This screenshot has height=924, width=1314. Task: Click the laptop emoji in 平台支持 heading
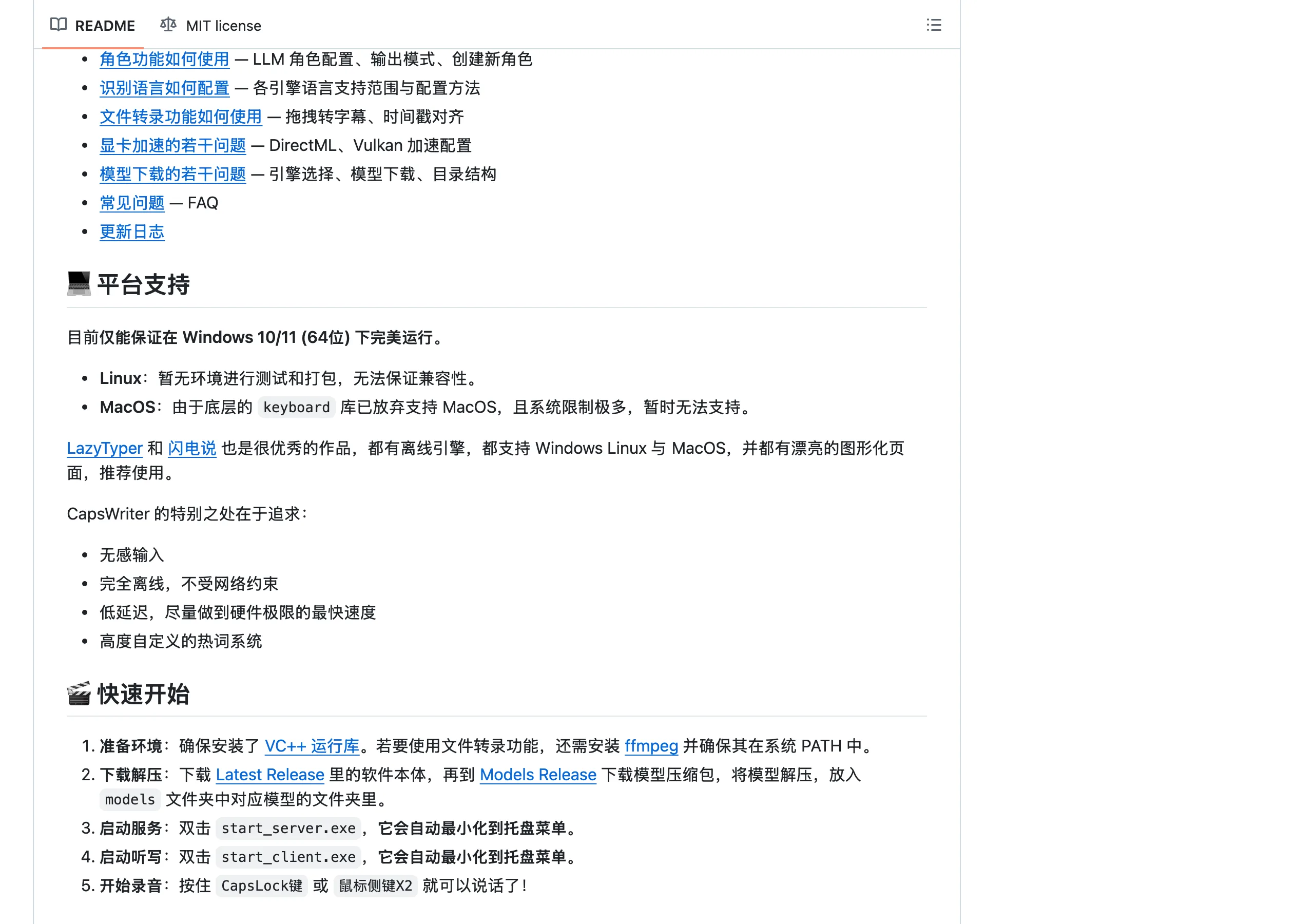pos(79,284)
